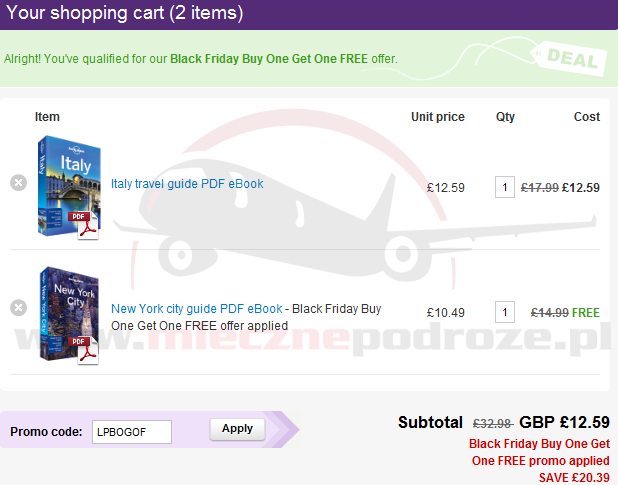This screenshot has width=618, height=485.
Task: Click the Item column header
Action: click(x=47, y=117)
